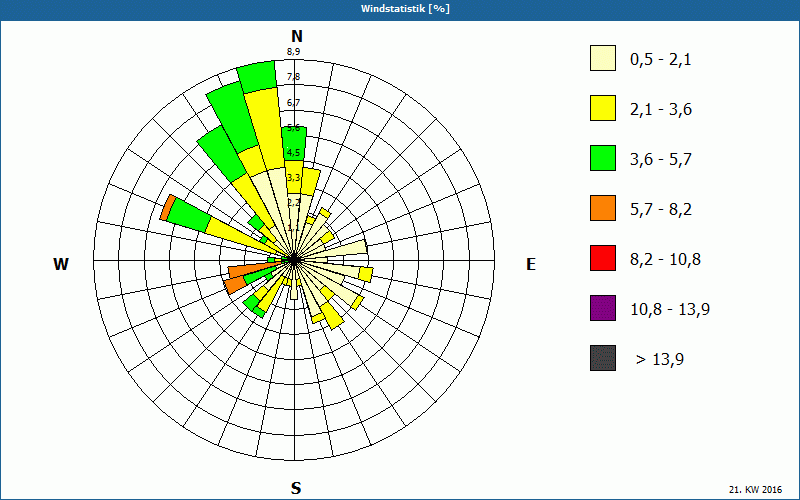800x500 pixels.
Task: Click the 5,6 ring scale value
Action: click(x=293, y=128)
